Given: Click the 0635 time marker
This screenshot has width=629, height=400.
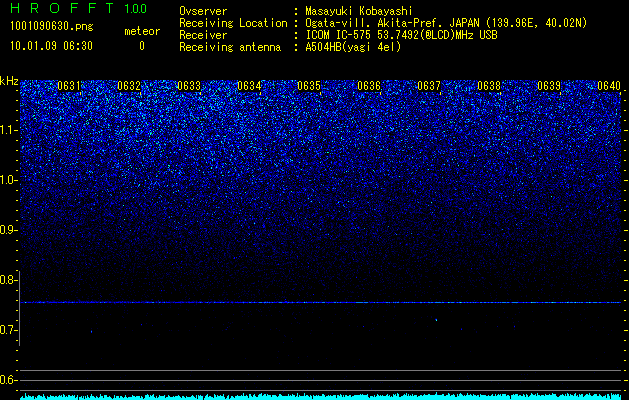Looking at the screenshot, I should 309,86.
